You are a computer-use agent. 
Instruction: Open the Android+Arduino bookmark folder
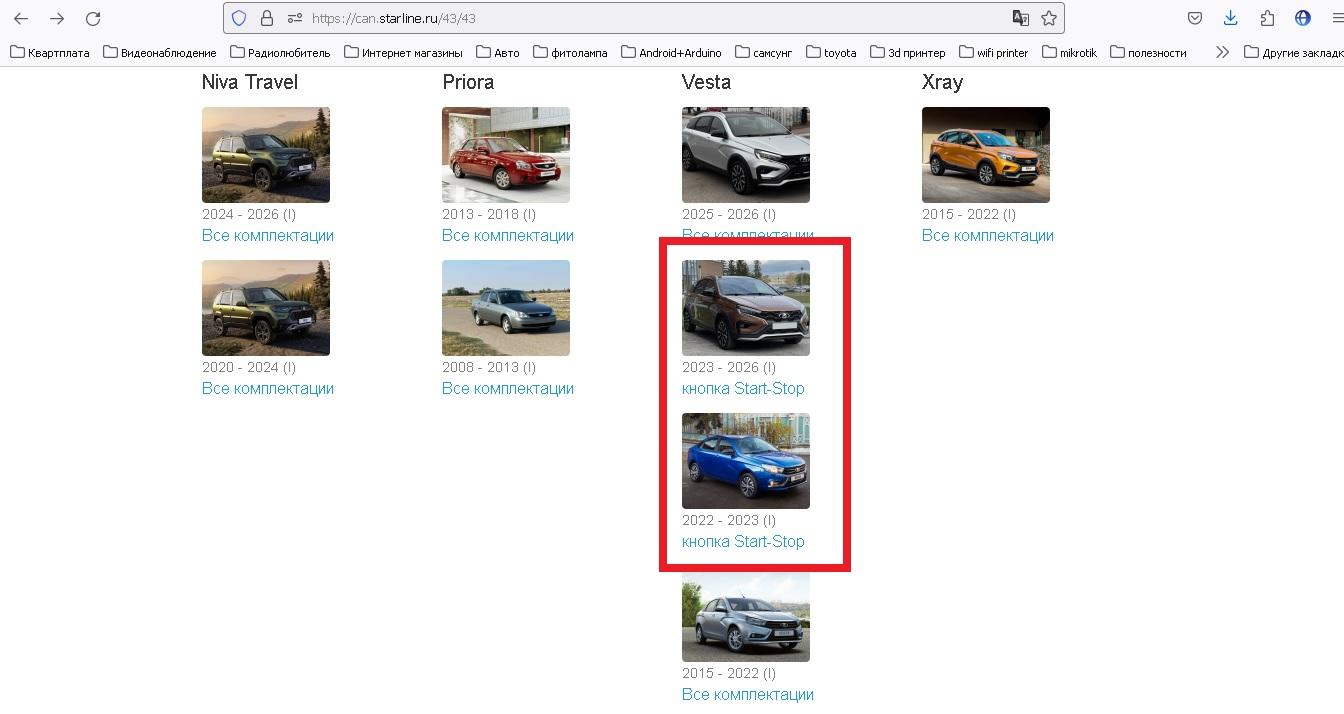pyautogui.click(x=671, y=53)
